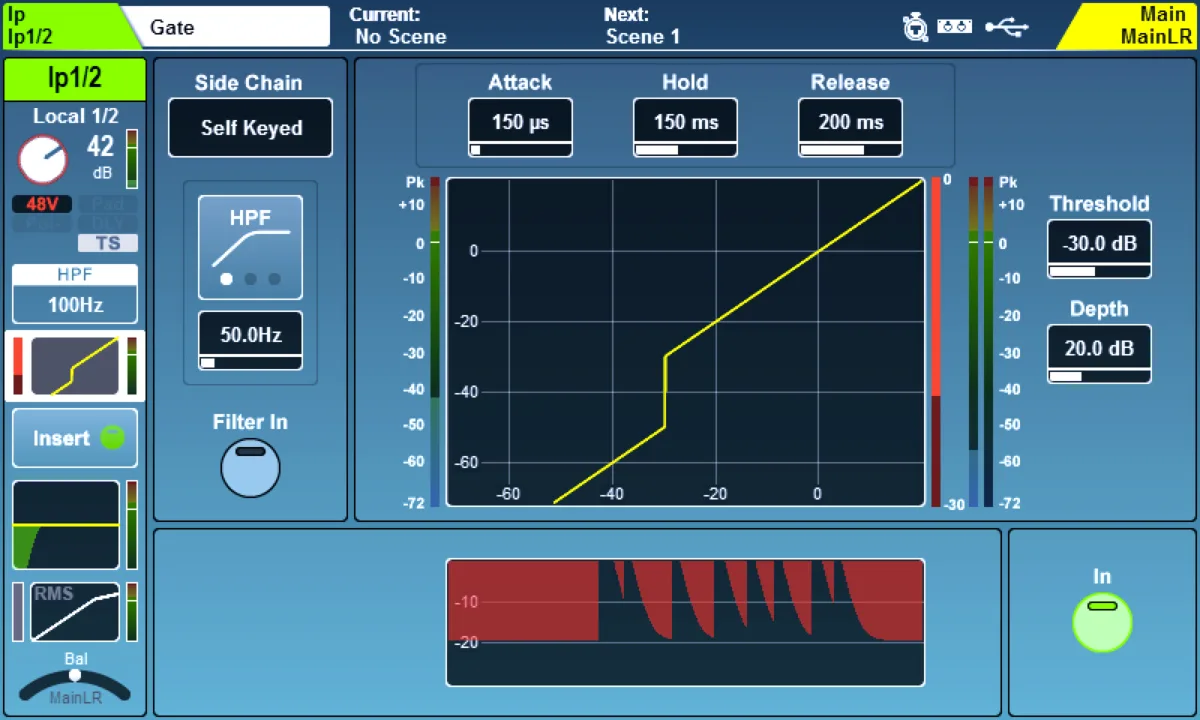Image resolution: width=1200 pixels, height=720 pixels.
Task: Click the right output level meters
Action: click(981, 342)
